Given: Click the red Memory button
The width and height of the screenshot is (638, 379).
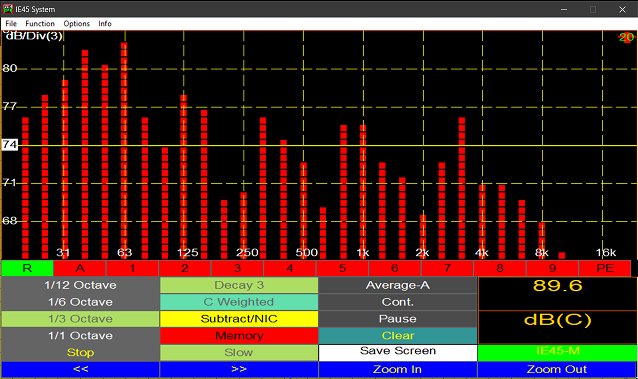Looking at the screenshot, I should 239,335.
